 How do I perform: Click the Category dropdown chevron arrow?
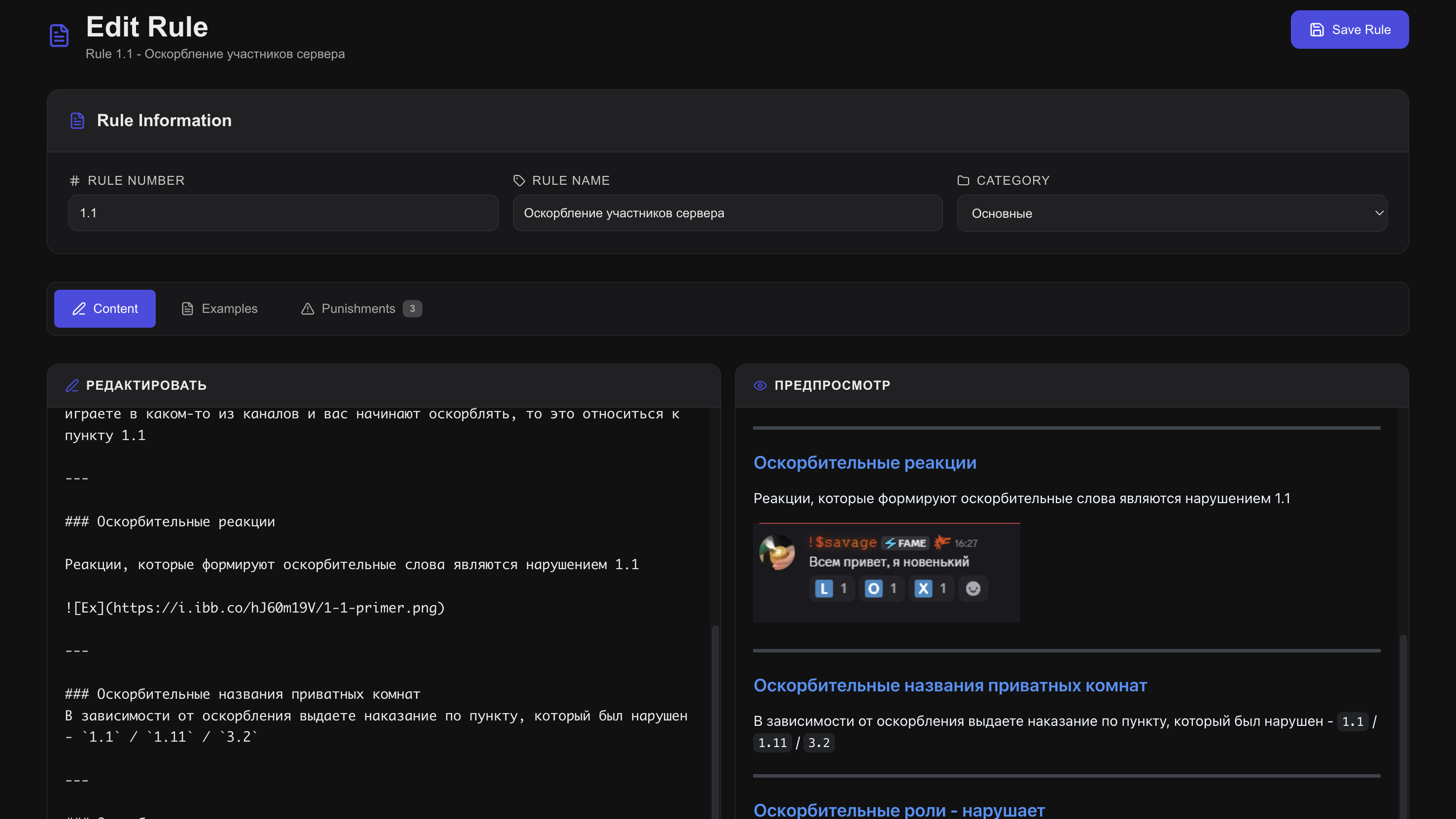click(1379, 213)
